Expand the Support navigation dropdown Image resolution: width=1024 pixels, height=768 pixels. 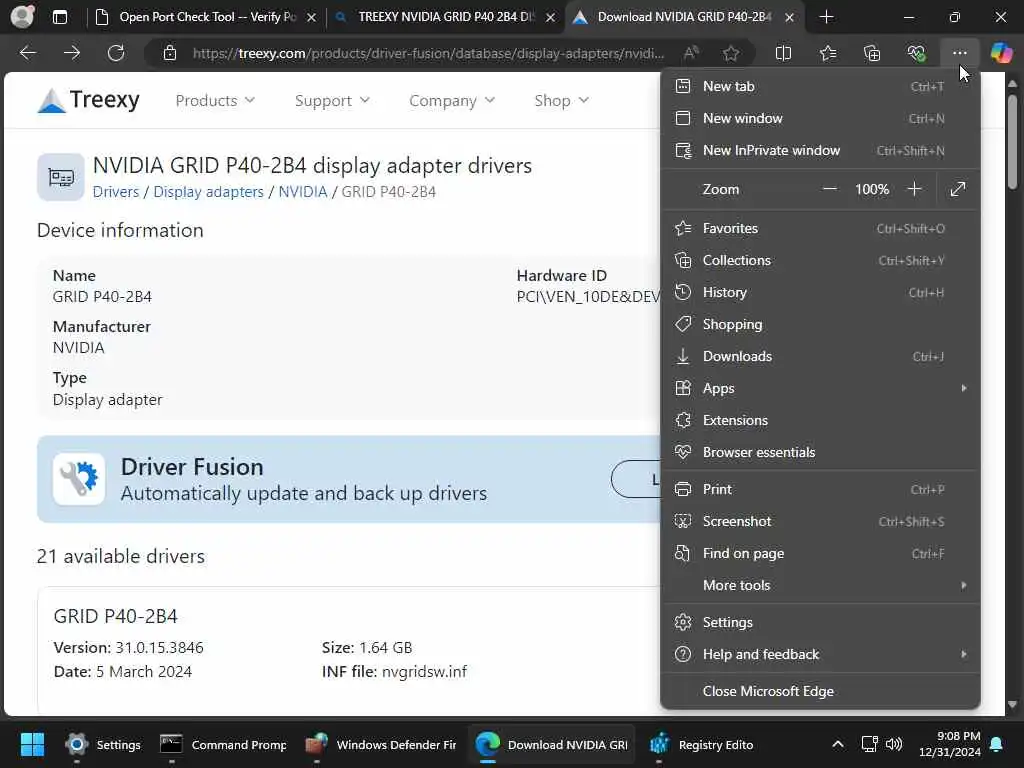332,101
